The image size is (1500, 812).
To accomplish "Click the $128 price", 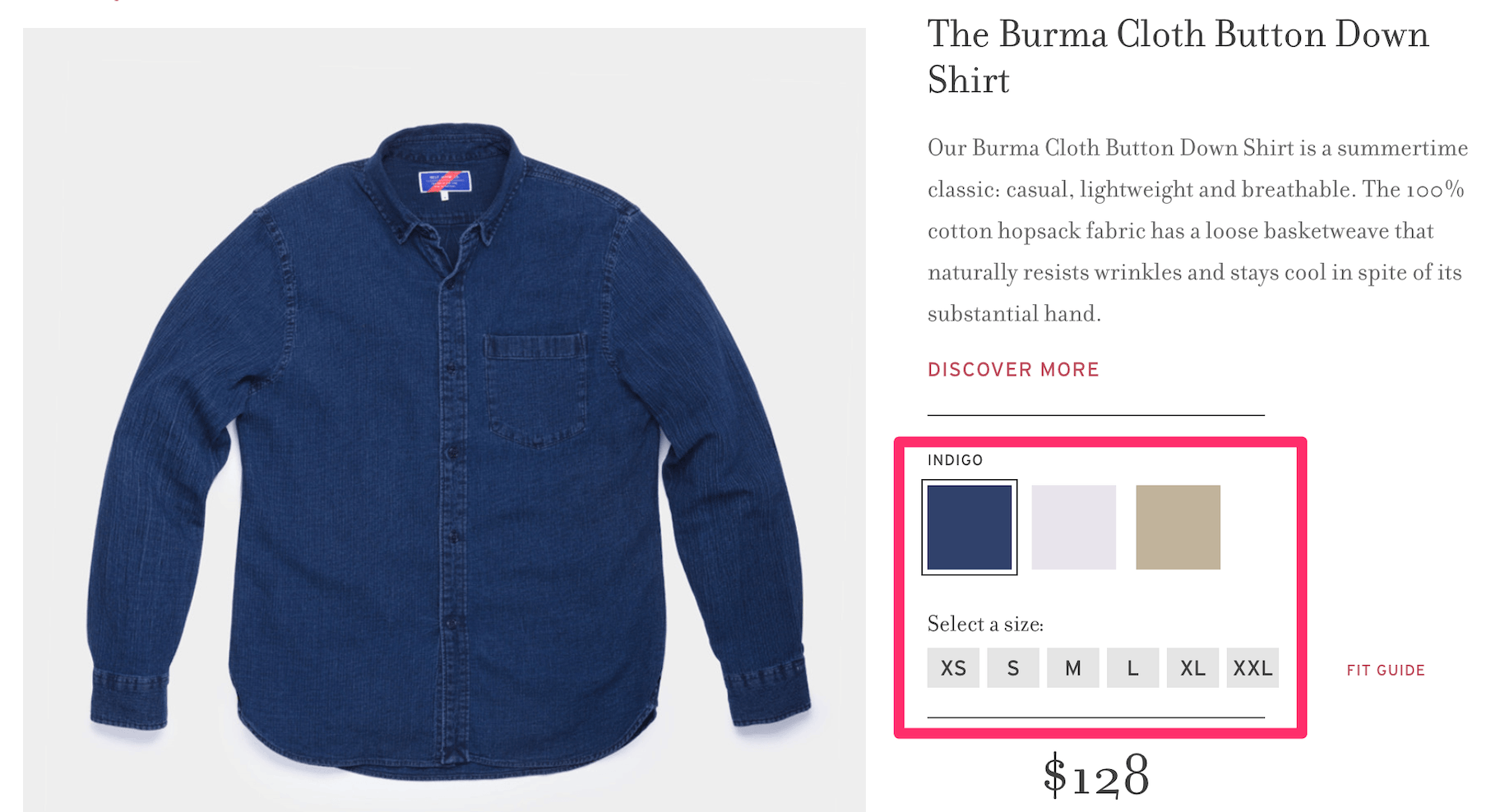I will [x=1096, y=775].
